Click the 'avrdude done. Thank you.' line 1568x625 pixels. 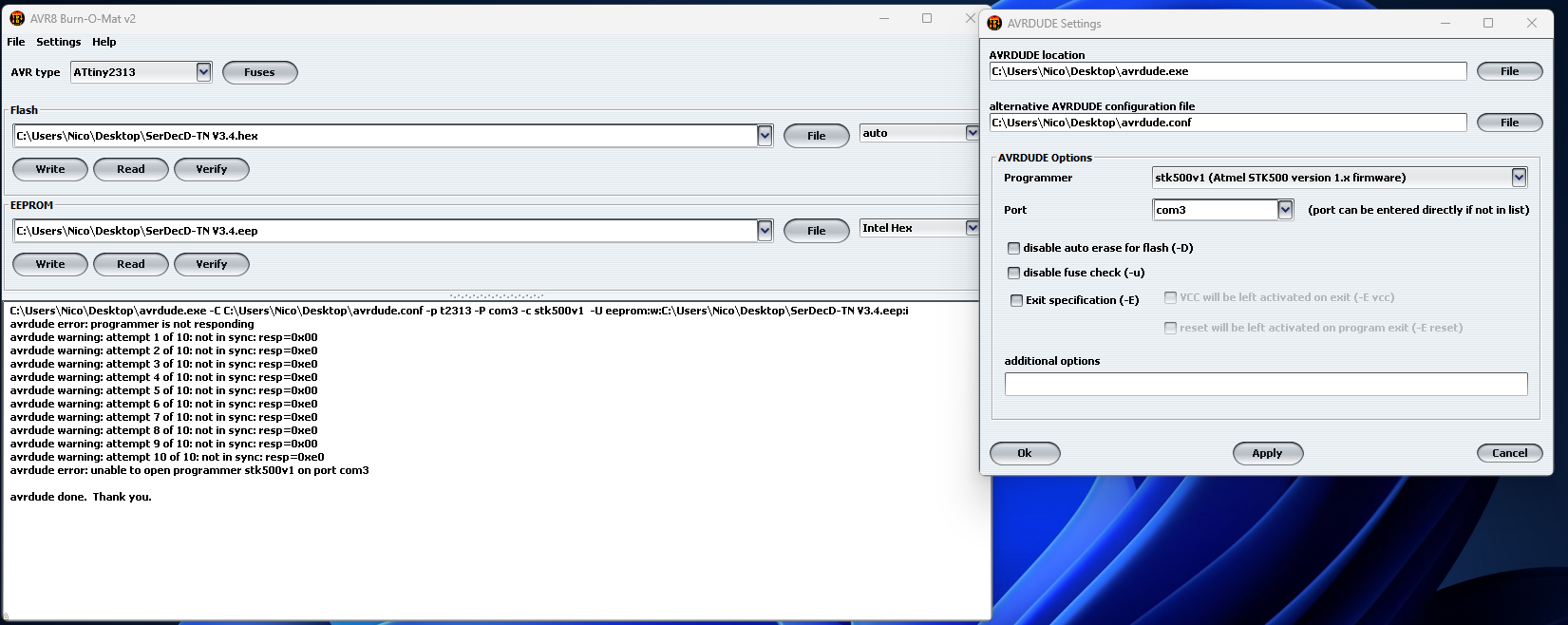pos(81,497)
